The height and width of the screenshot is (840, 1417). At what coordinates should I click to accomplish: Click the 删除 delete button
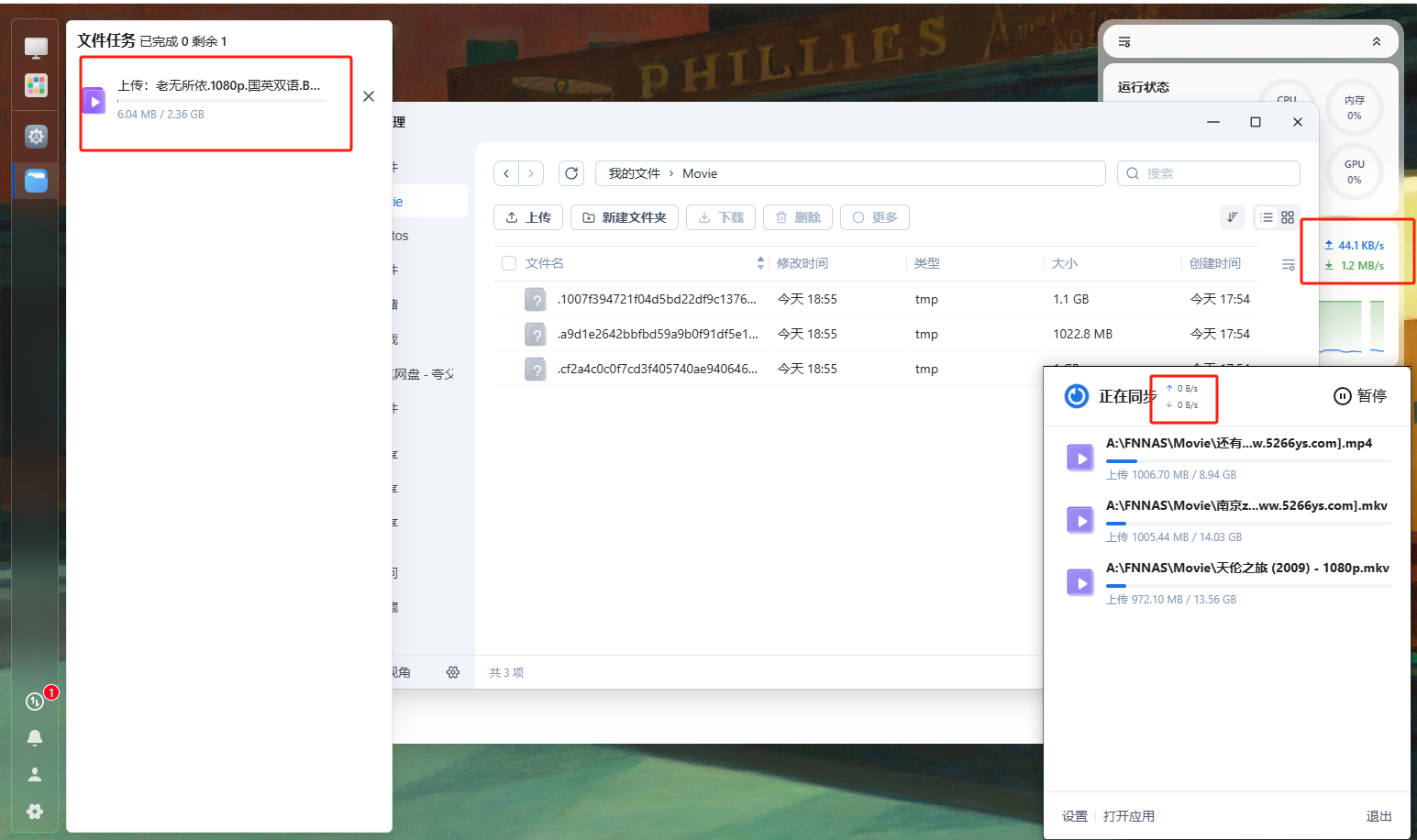[x=798, y=217]
